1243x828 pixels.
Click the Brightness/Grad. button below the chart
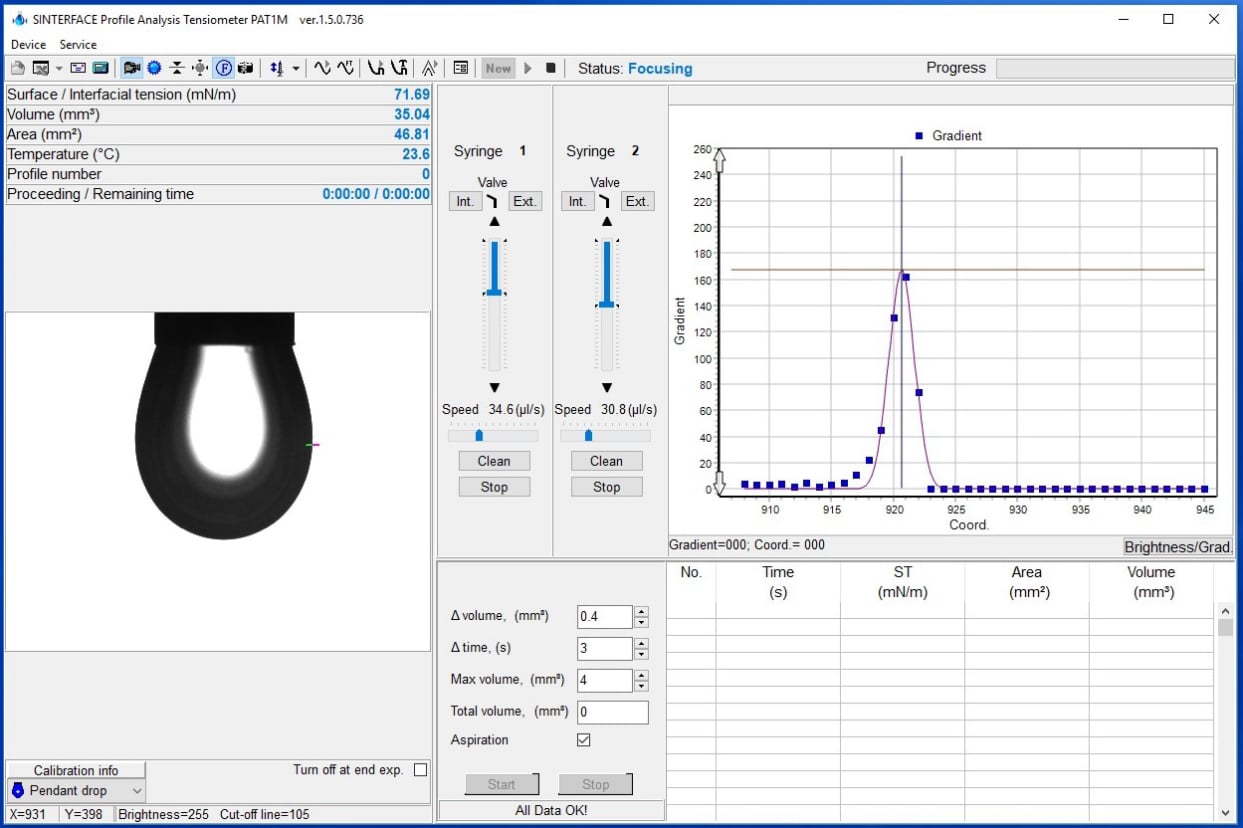[1178, 547]
